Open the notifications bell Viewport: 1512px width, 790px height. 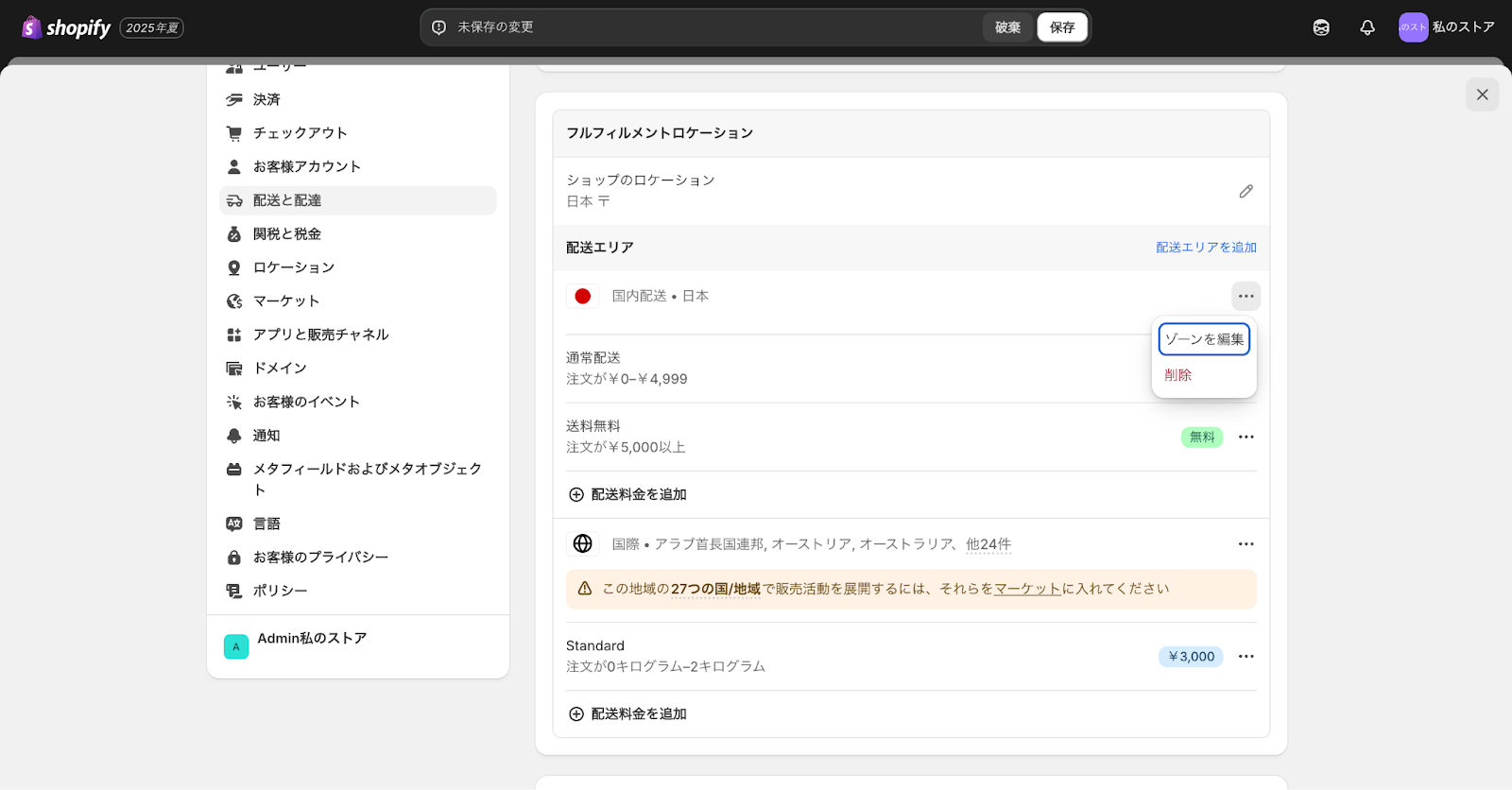tap(1367, 27)
